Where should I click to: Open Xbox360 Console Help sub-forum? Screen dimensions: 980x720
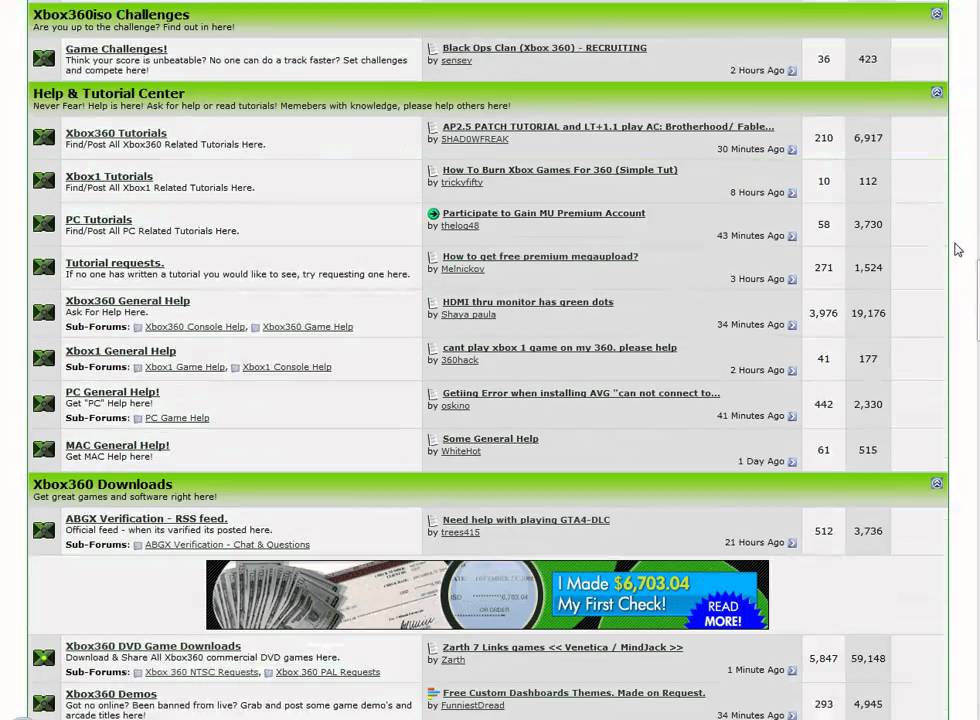click(x=195, y=327)
